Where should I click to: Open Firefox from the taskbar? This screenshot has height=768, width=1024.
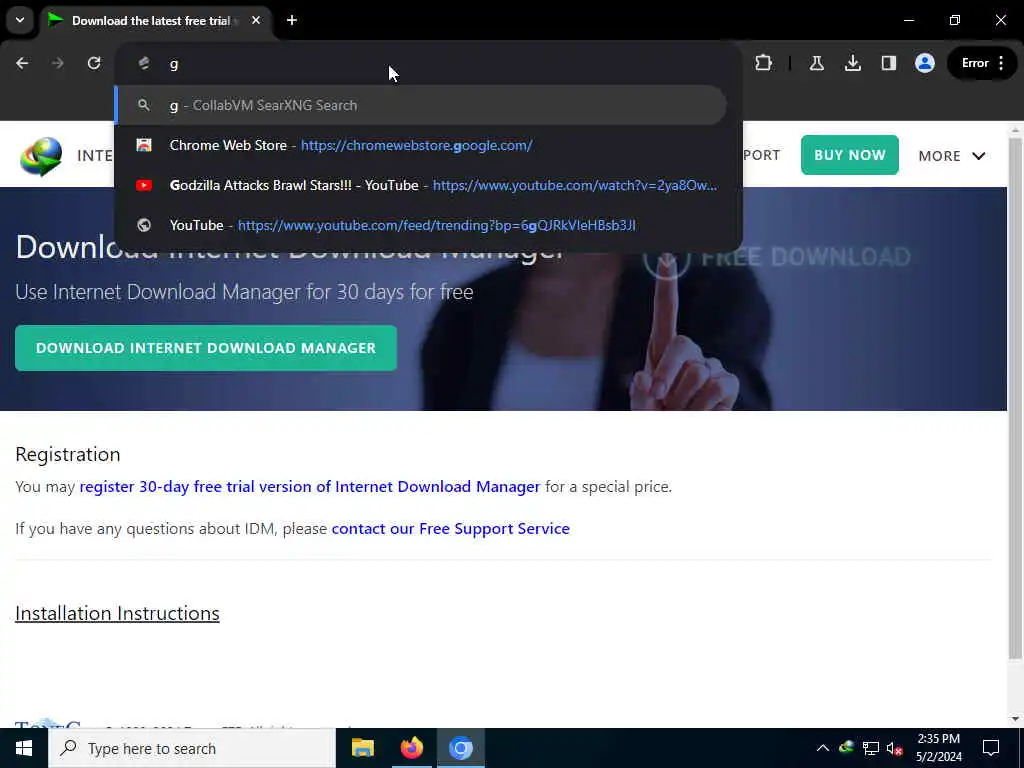tap(411, 748)
